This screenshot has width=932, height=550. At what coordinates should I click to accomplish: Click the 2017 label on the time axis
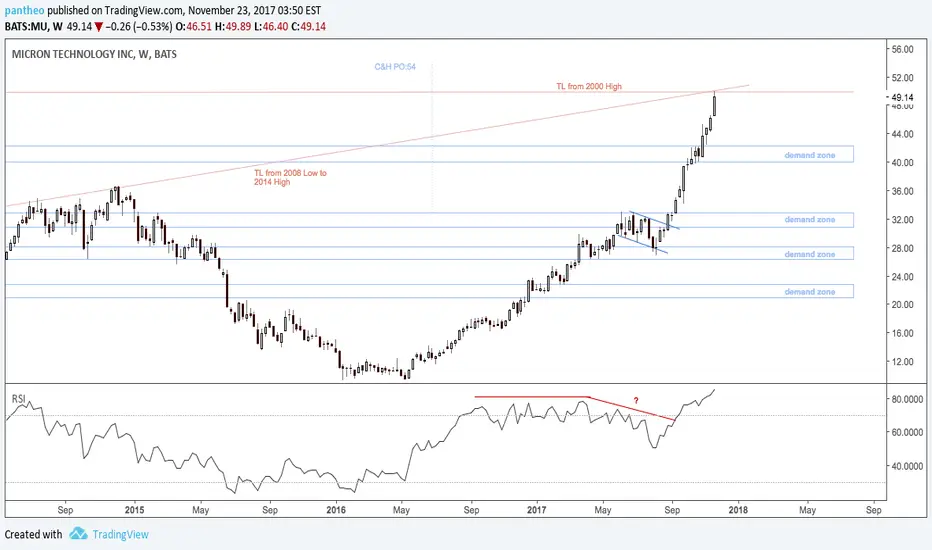coord(537,510)
